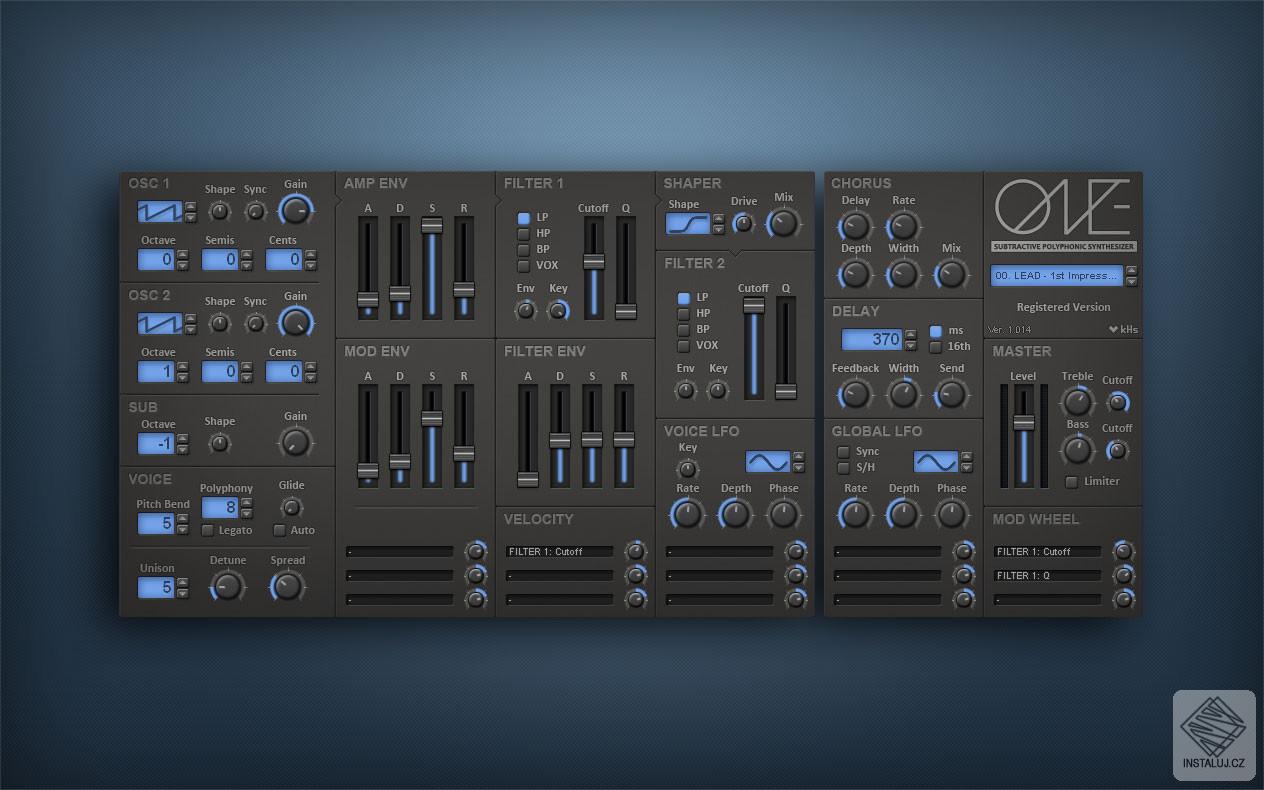
Task: Click the SUB Gain knob
Action: pos(295,442)
